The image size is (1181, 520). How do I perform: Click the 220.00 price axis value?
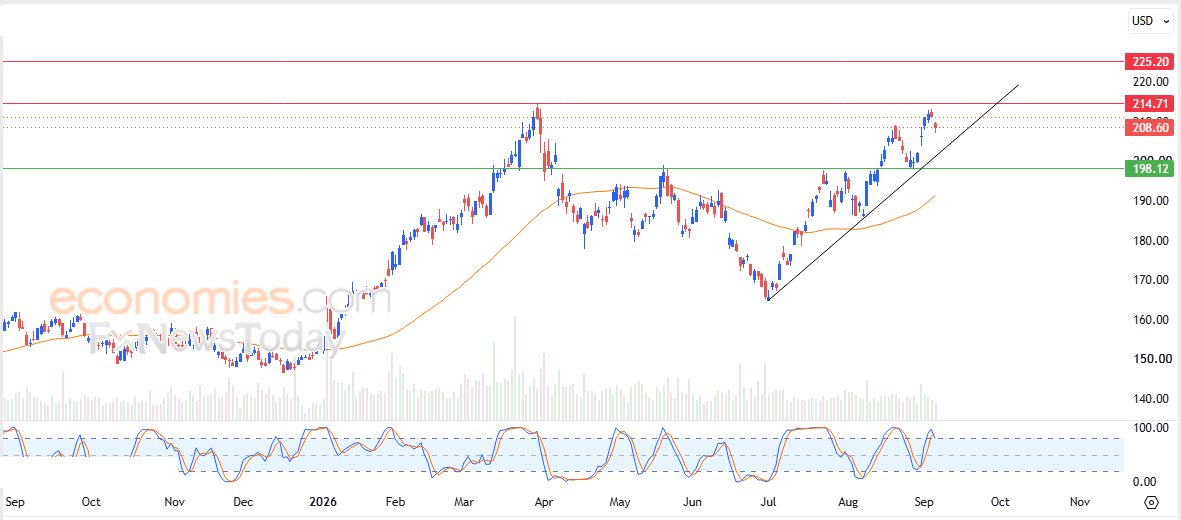click(1149, 81)
